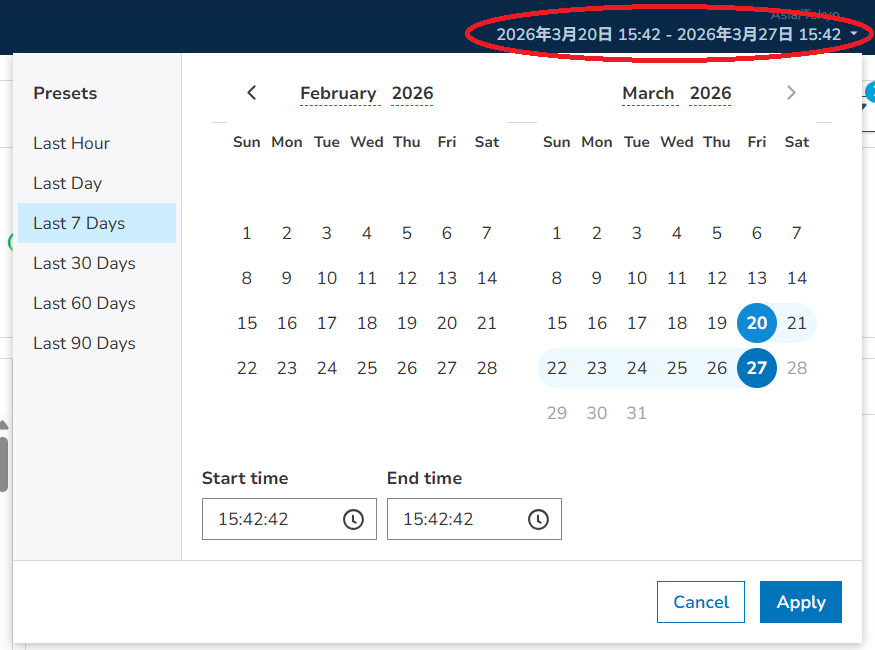Open the February month selector
The image size is (875, 650).
338,93
